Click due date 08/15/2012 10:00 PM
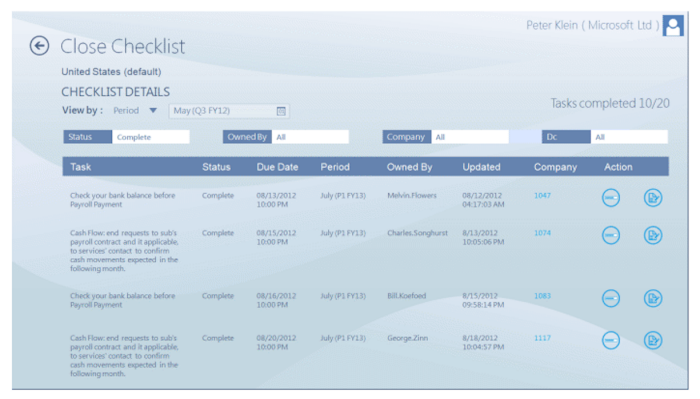The image size is (700, 399). tap(276, 237)
